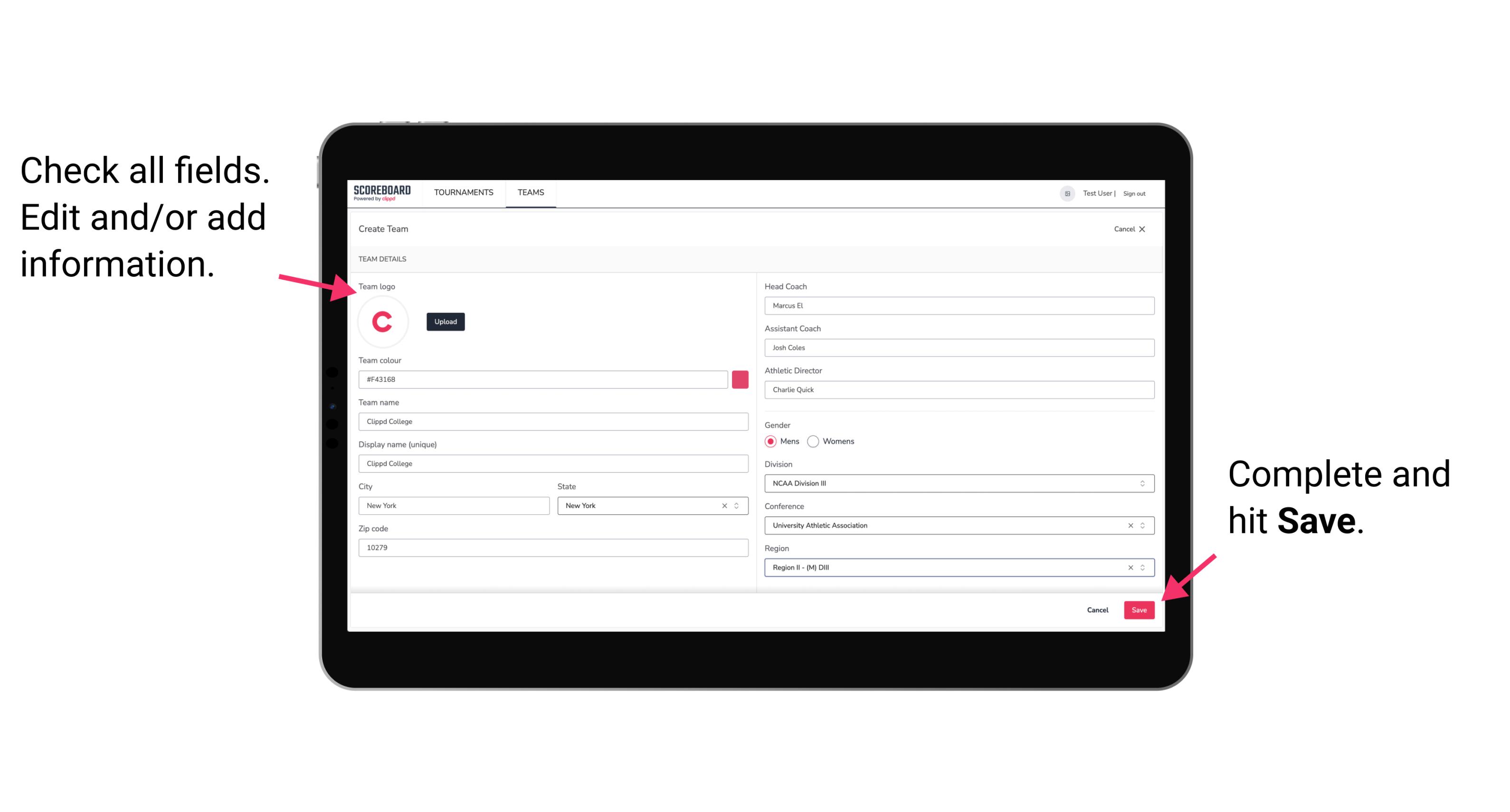Click the C team logo placeholder icon
Viewport: 1510px width, 812px height.
(382, 321)
